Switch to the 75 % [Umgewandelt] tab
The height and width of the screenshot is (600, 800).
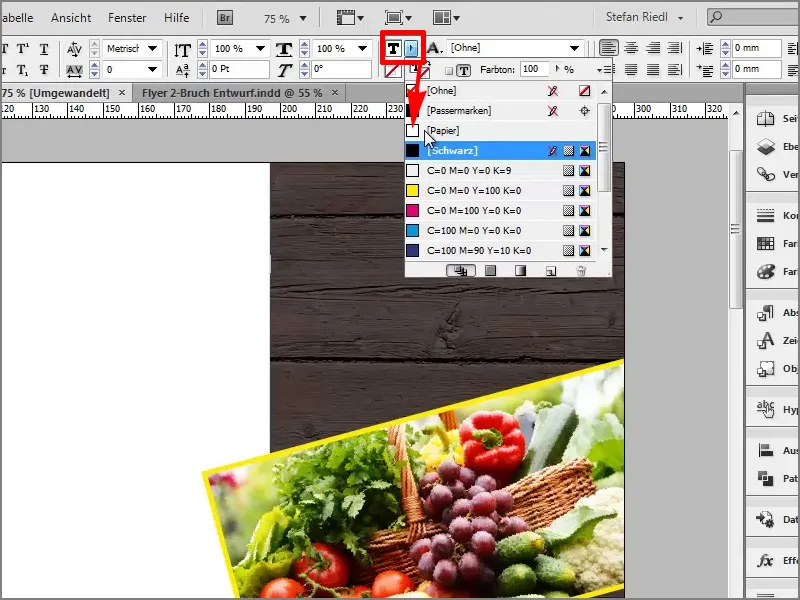pyautogui.click(x=55, y=93)
